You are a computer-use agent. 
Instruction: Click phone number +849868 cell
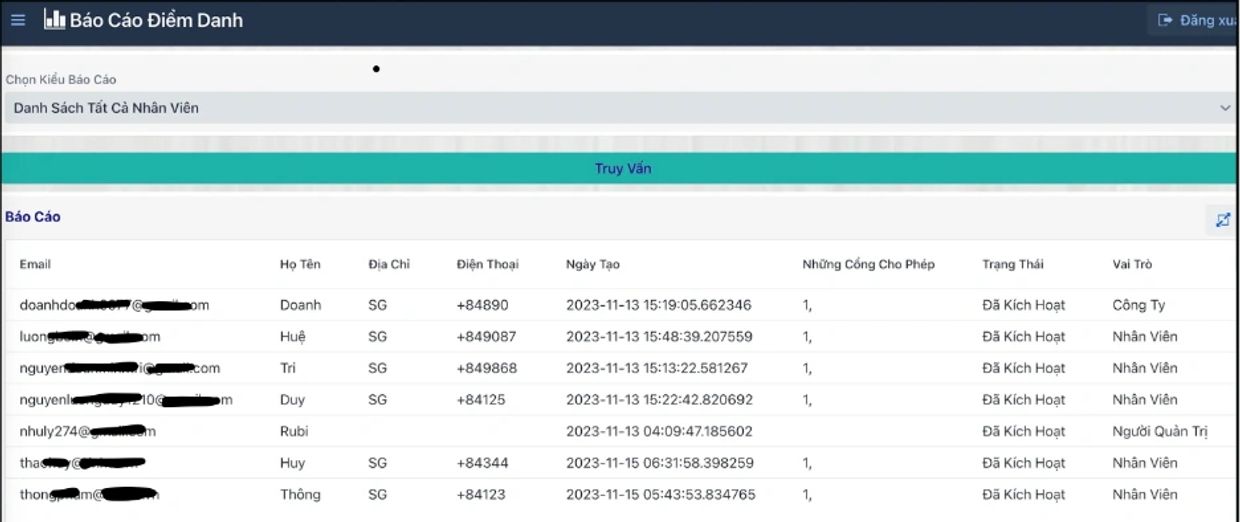click(487, 368)
